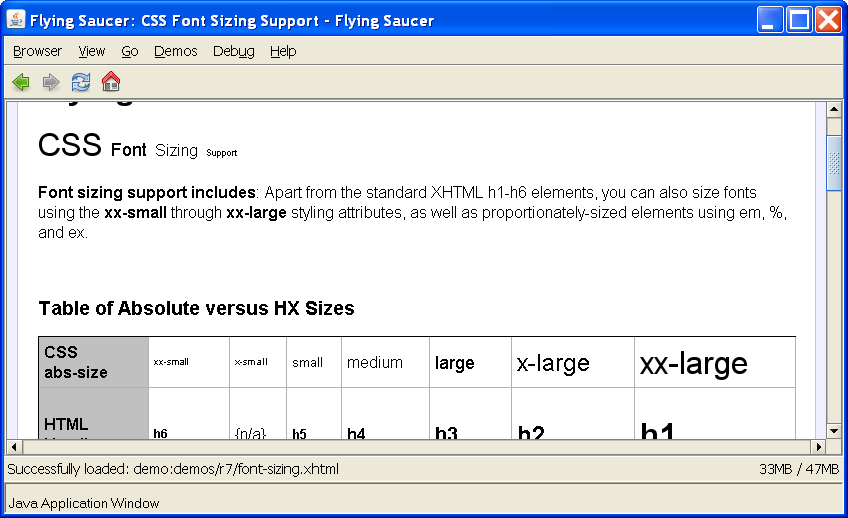This screenshot has width=848, height=518.
Task: Open the Go menu
Action: [x=130, y=51]
